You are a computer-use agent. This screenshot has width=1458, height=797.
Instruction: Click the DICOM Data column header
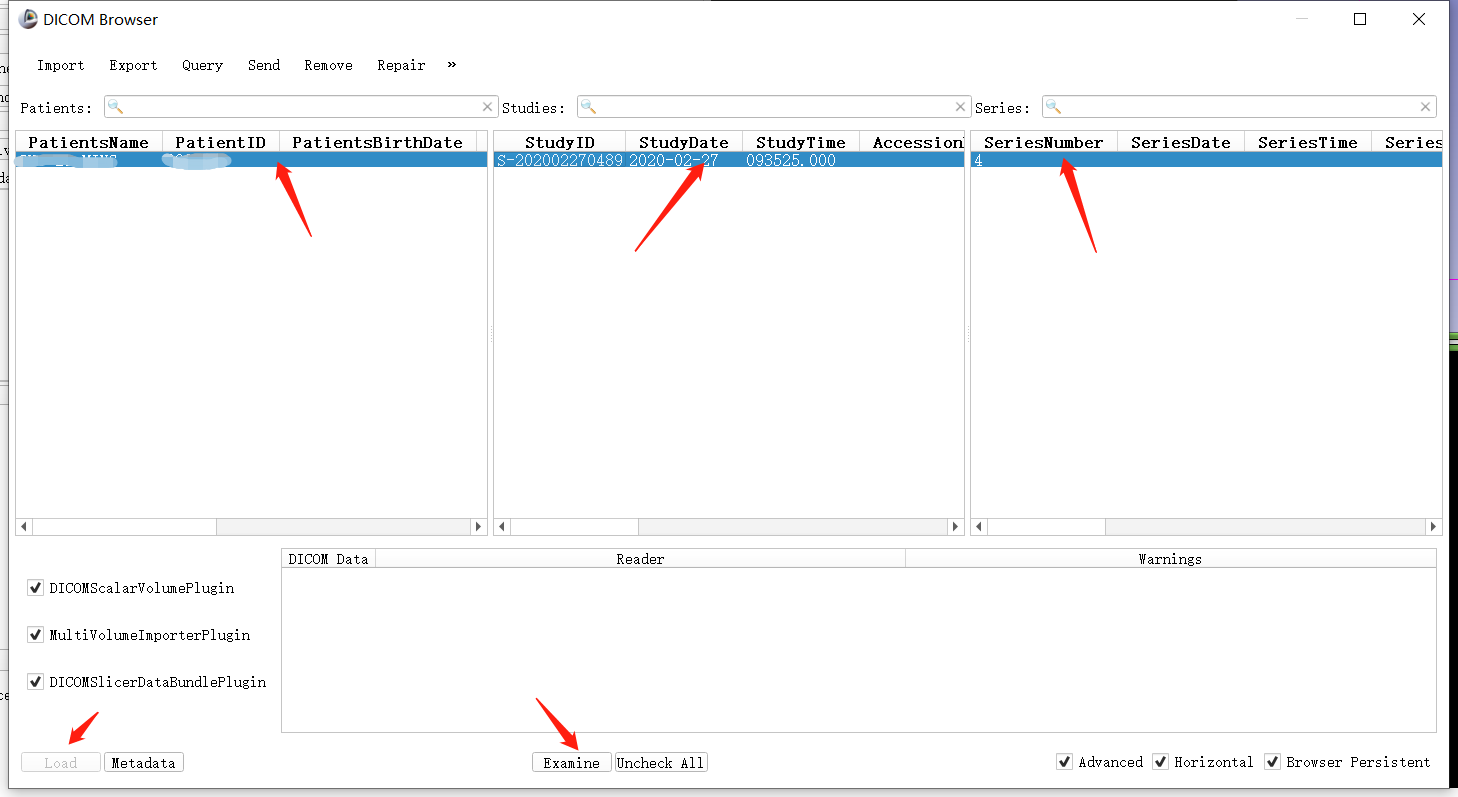(x=328, y=559)
